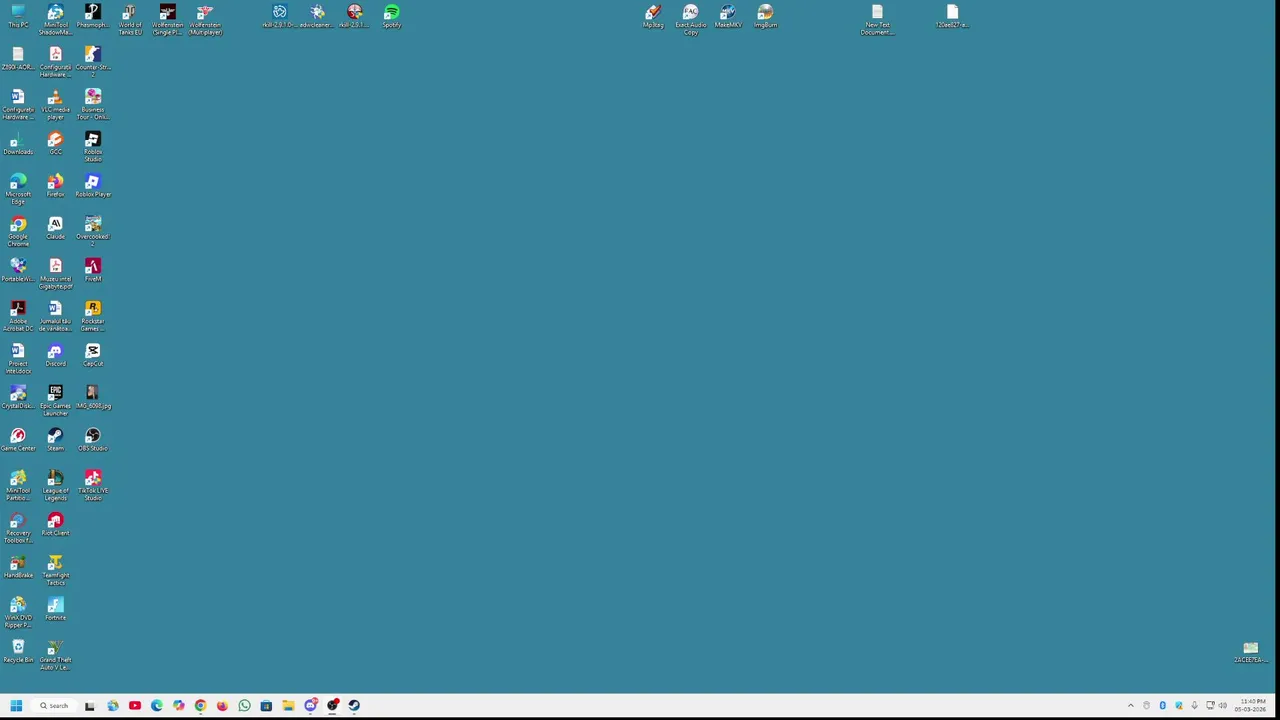Launch Roblox Studio desktop shortcut

pyautogui.click(x=93, y=147)
